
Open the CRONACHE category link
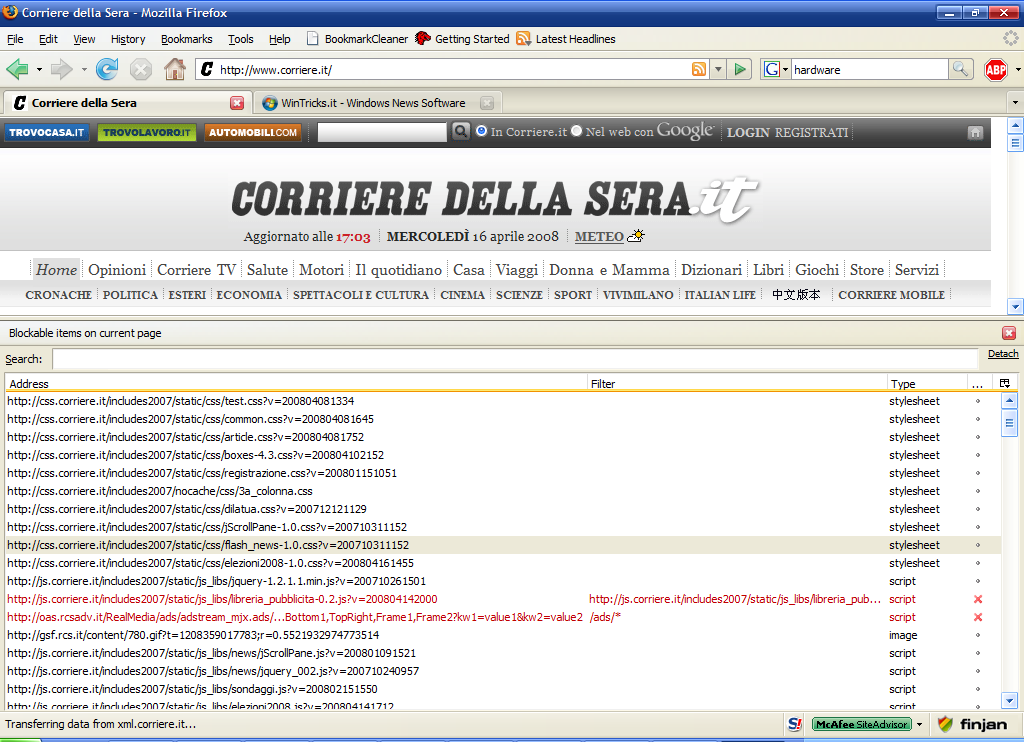[58, 295]
